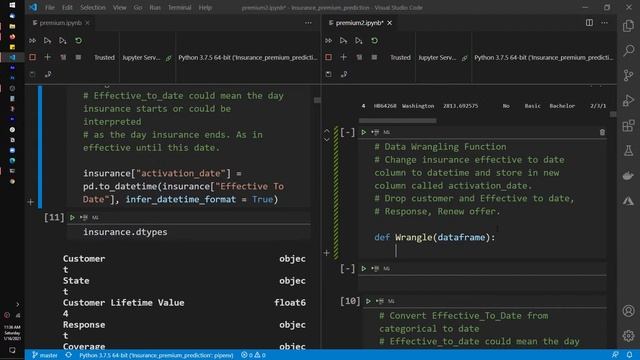The image size is (640, 360).
Task: Export premium2.ipynb with the toolbar icon
Action: [x=344, y=74]
